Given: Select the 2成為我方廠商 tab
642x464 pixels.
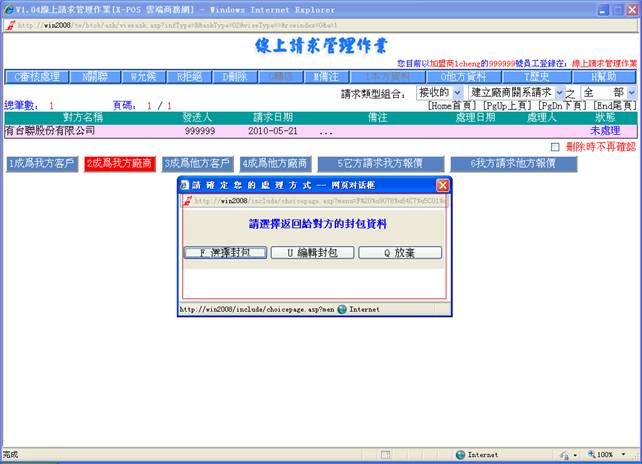Looking at the screenshot, I should [x=119, y=163].
